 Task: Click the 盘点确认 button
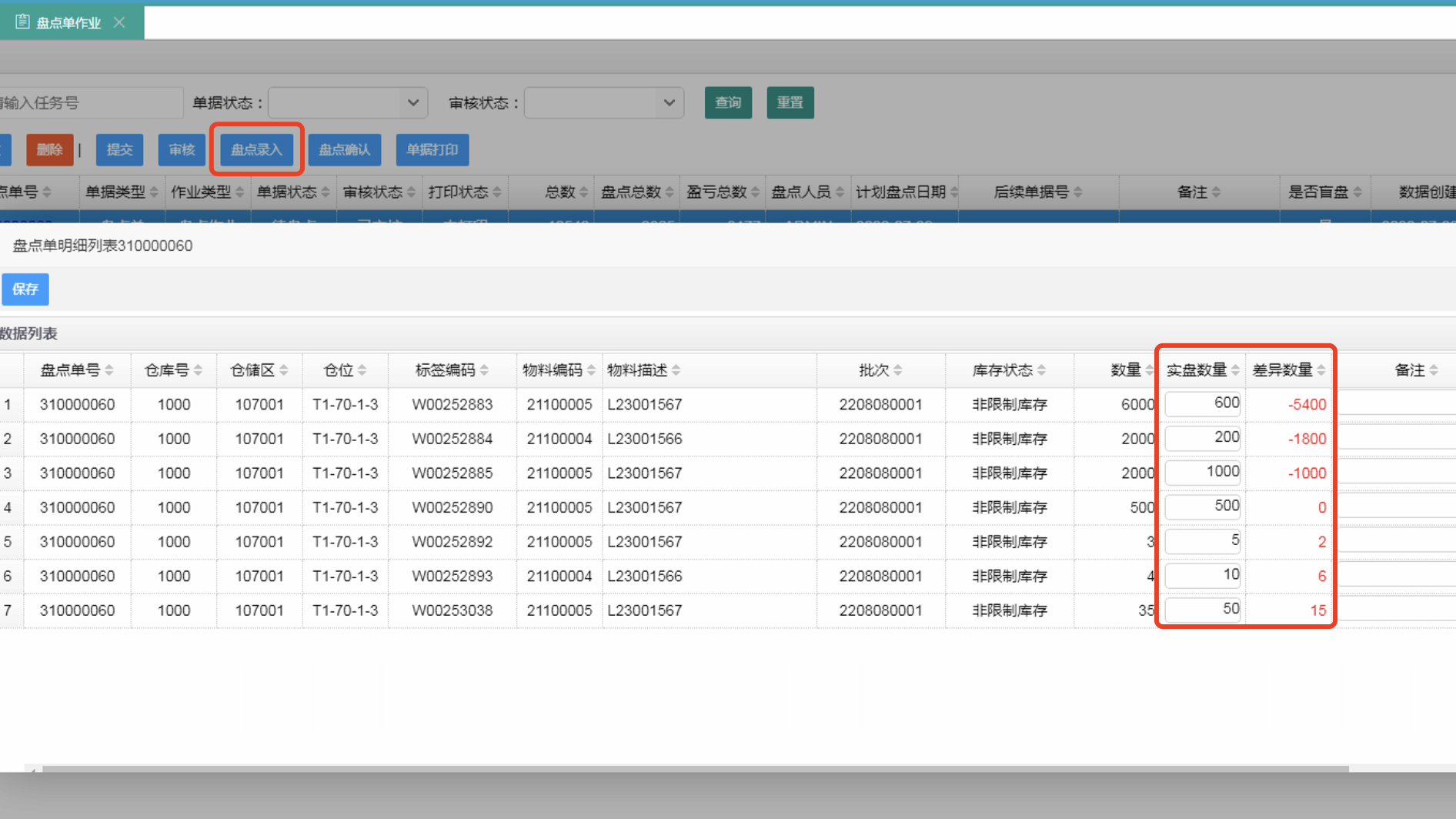[344, 149]
